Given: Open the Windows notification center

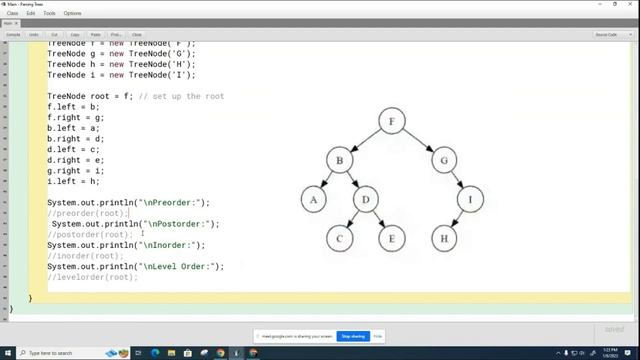Looking at the screenshot, I should (628, 353).
